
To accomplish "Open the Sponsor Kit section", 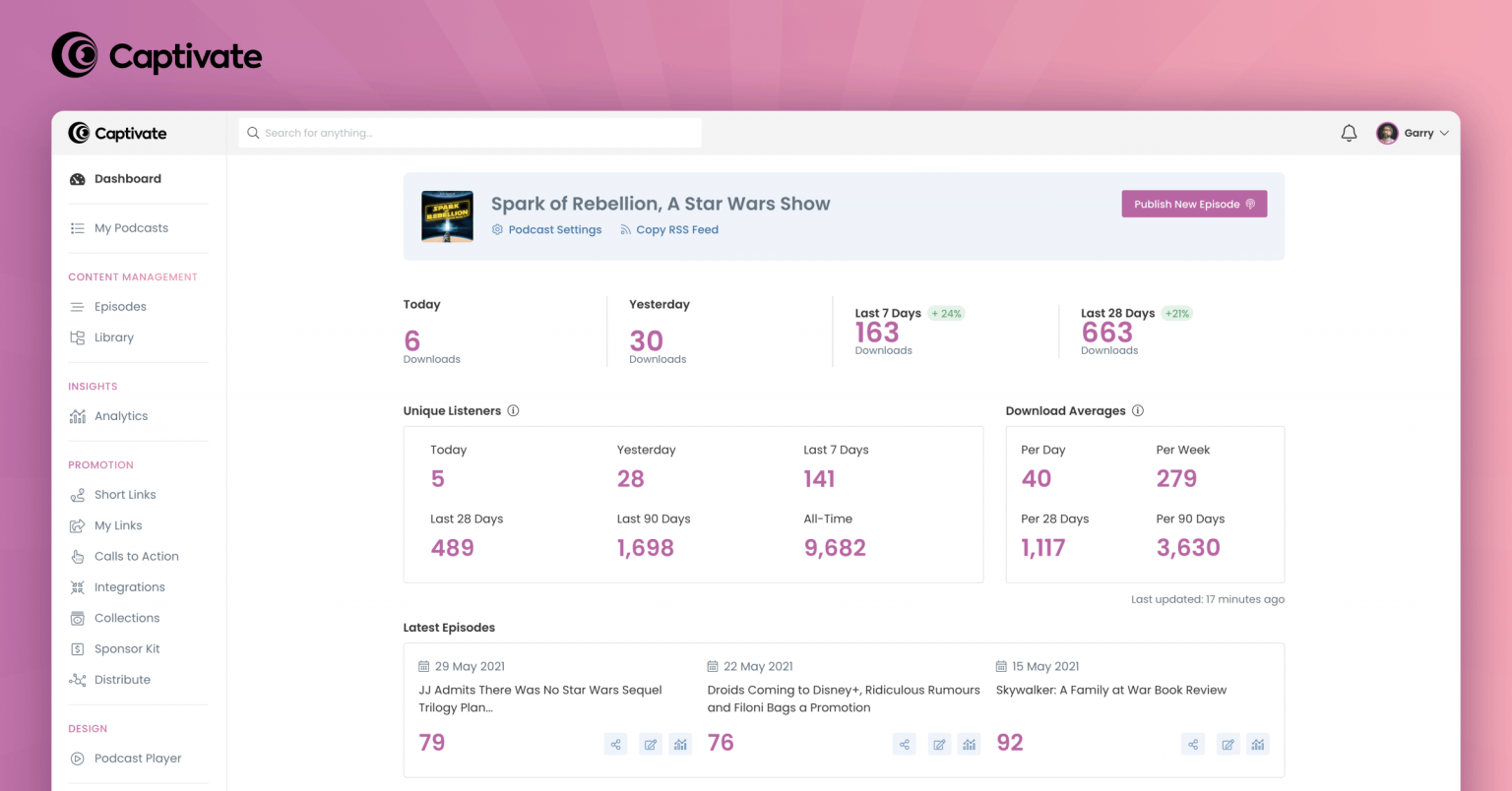I will pos(125,648).
